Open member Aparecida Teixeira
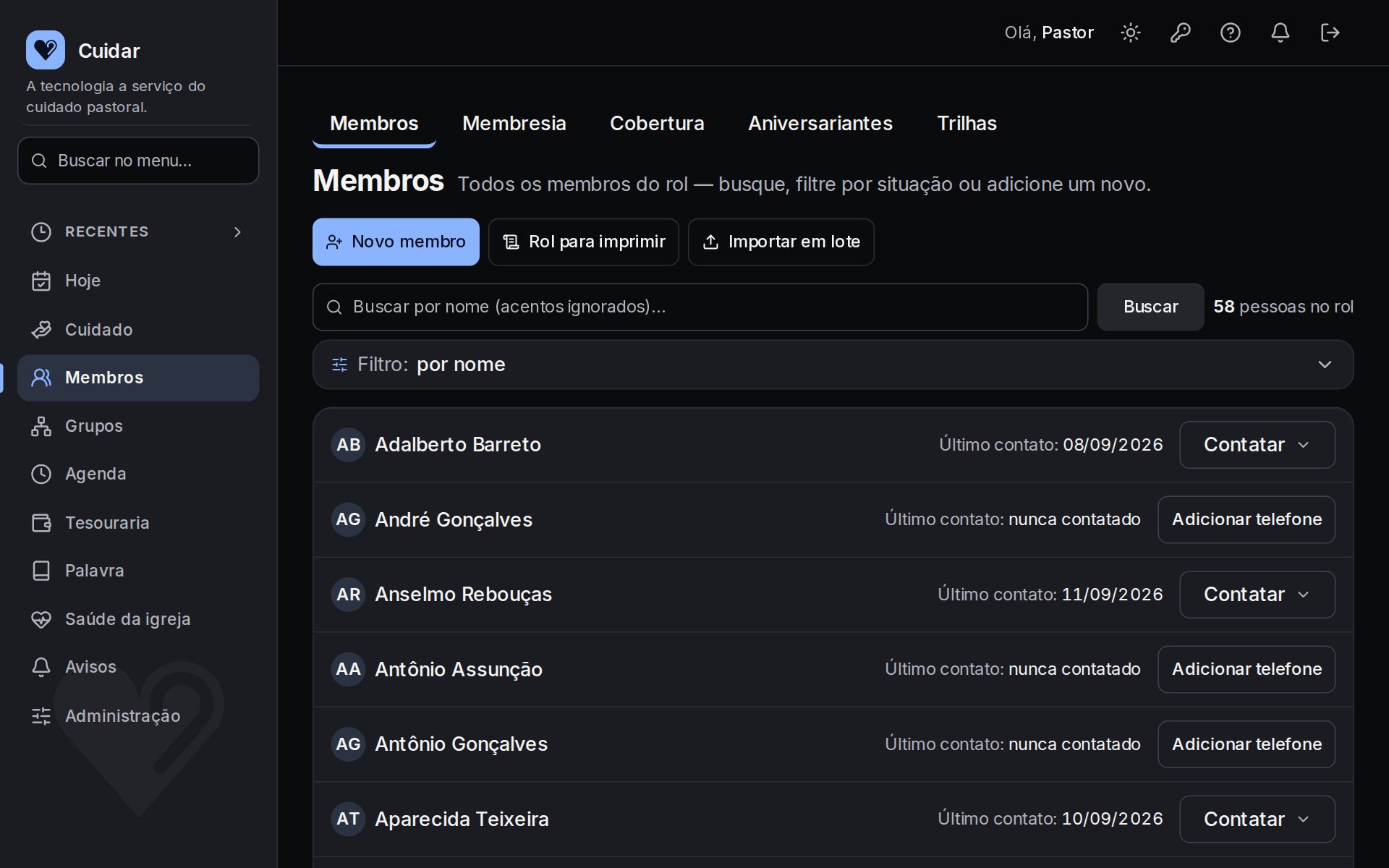 click(x=462, y=819)
